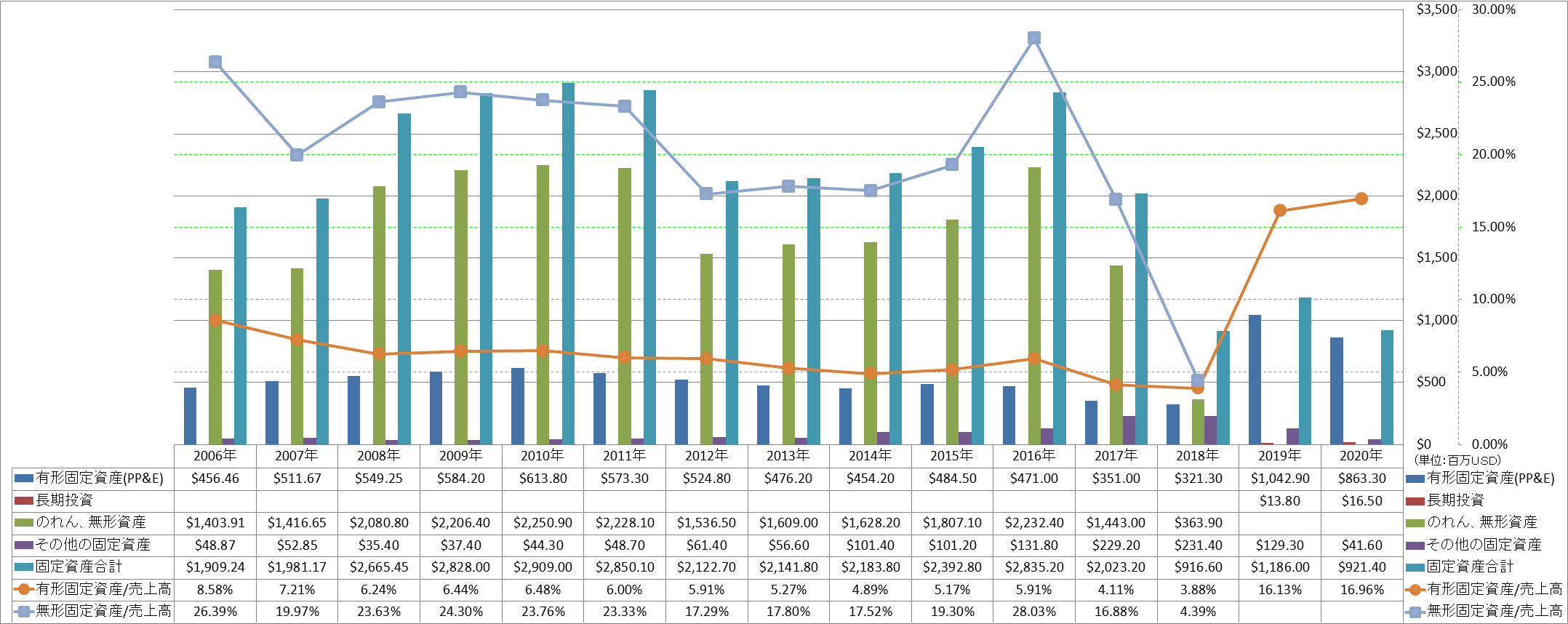1568x624 pixels.
Task: Select the 30.00% secondary axis label
Action: (x=1494, y=9)
